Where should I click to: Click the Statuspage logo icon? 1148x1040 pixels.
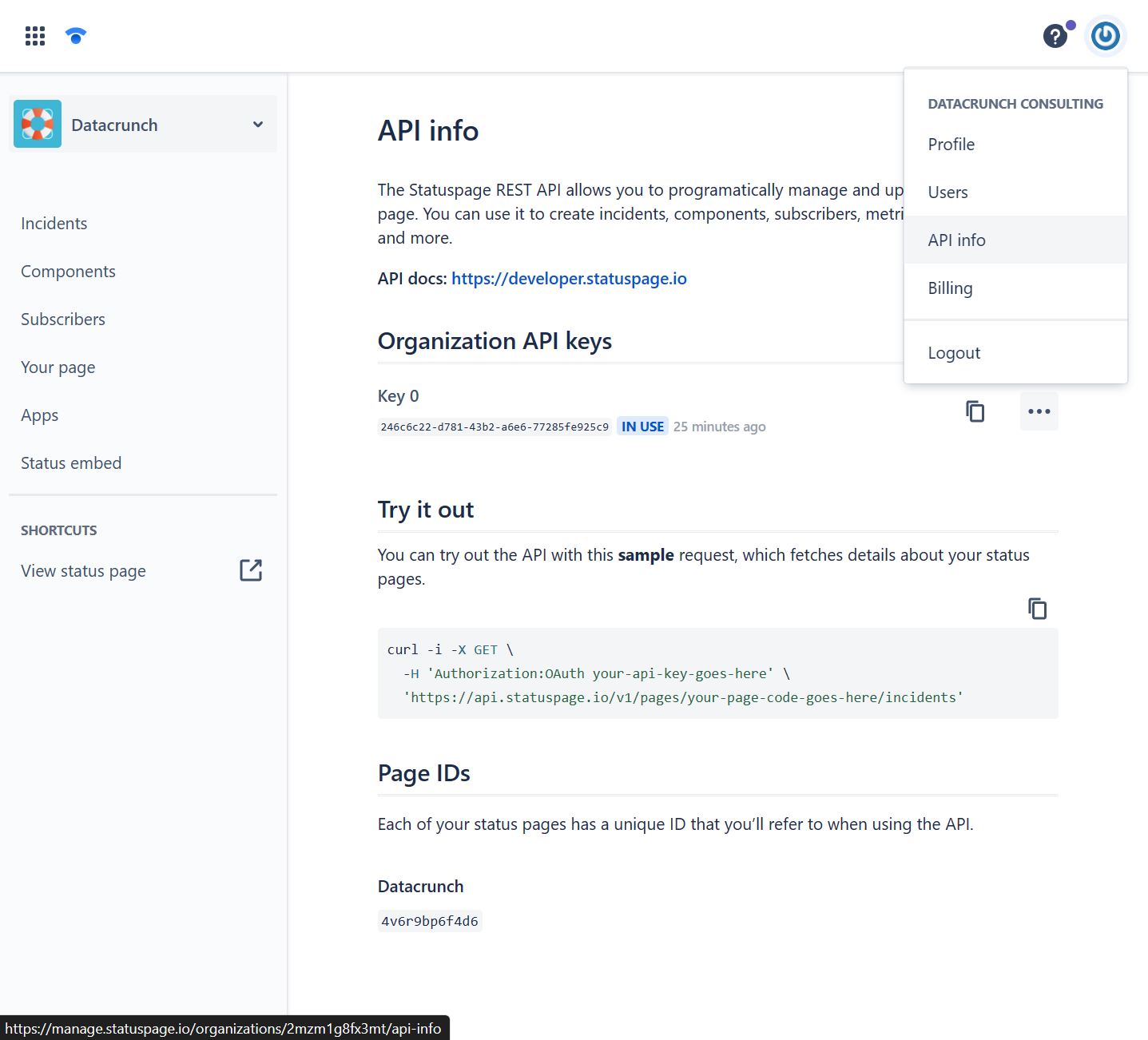pos(76,36)
